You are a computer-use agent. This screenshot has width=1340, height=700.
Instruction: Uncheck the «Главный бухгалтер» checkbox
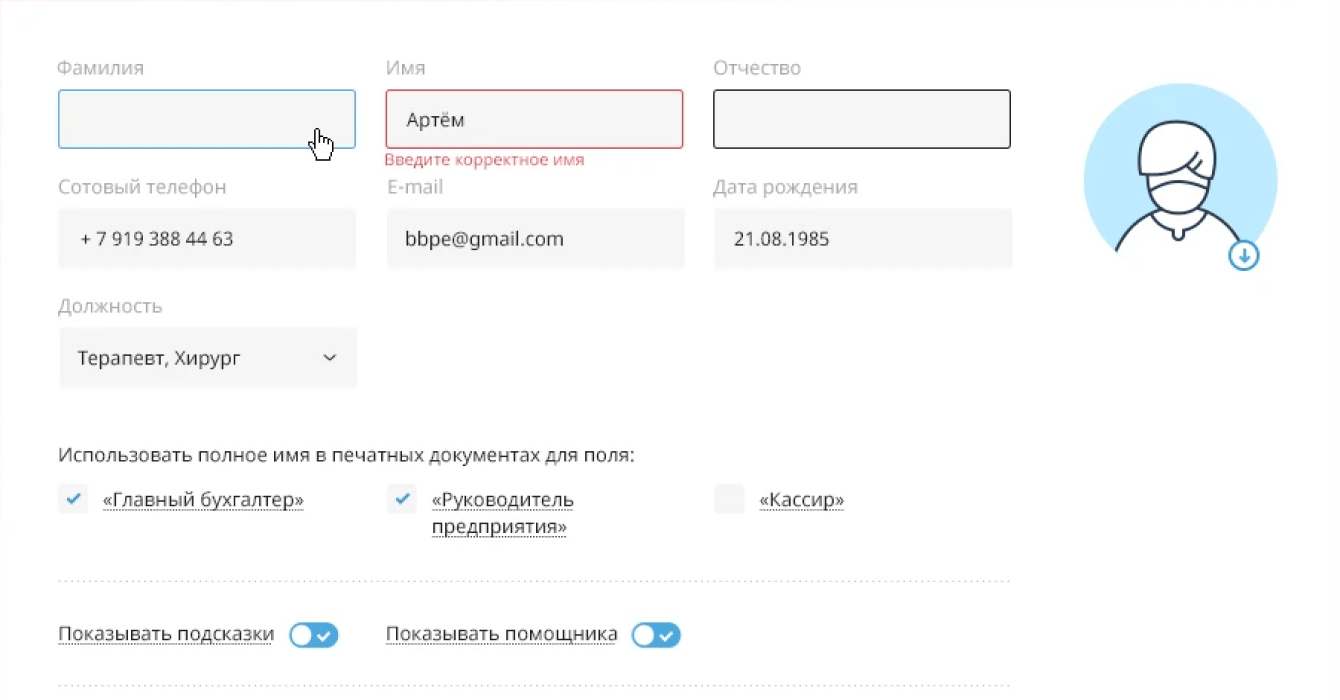click(x=73, y=498)
